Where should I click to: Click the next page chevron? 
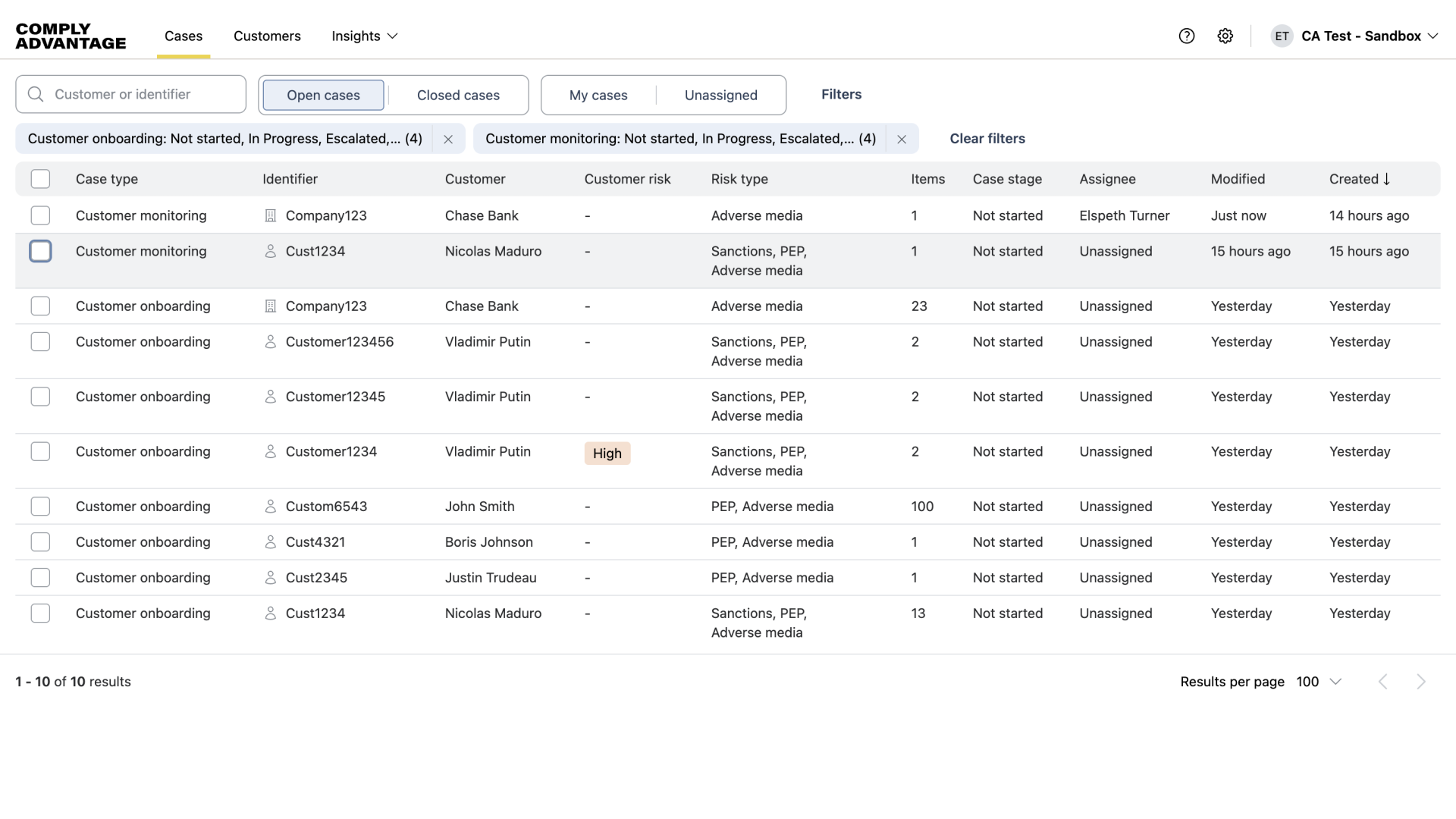(x=1421, y=681)
